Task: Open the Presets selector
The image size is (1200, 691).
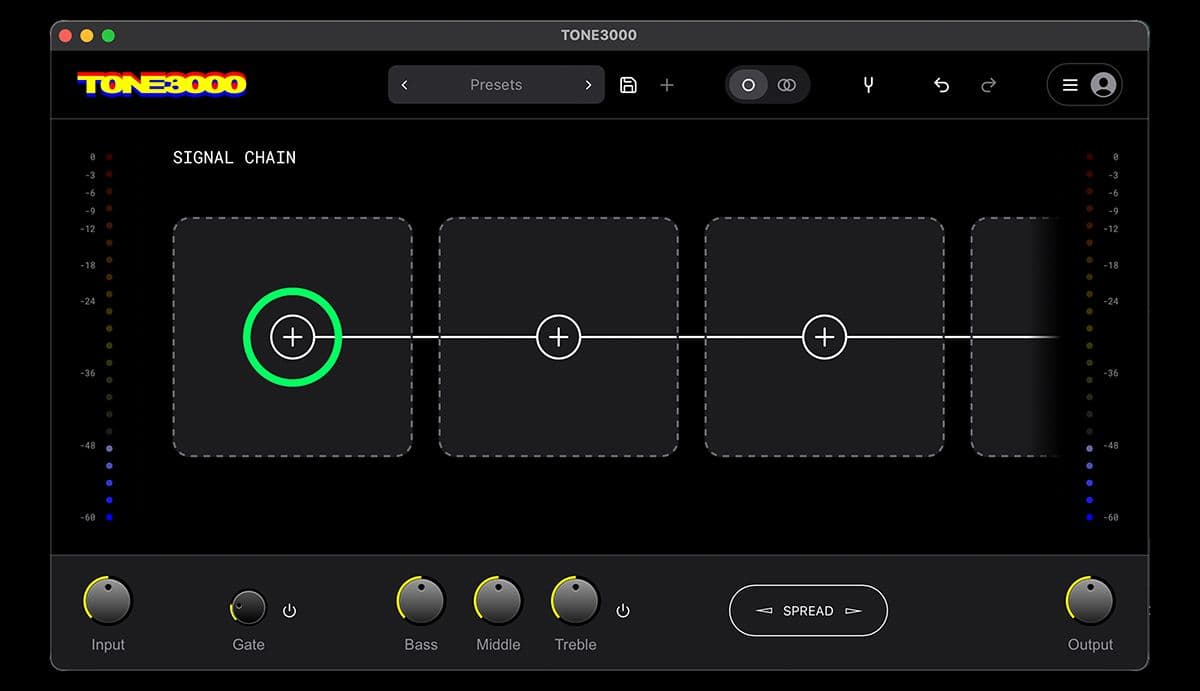Action: pyautogui.click(x=496, y=85)
